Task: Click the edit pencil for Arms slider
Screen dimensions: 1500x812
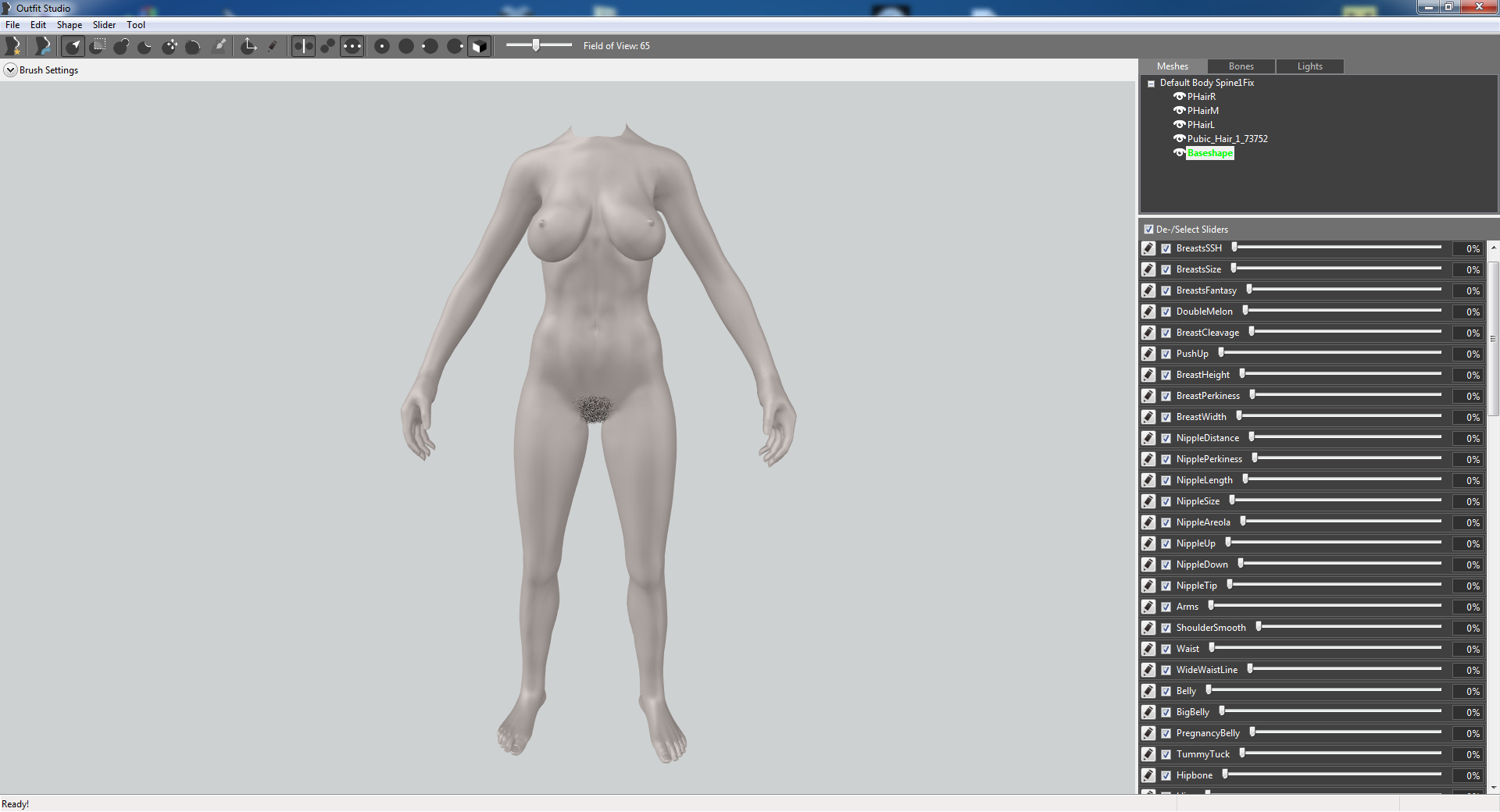Action: [x=1148, y=607]
